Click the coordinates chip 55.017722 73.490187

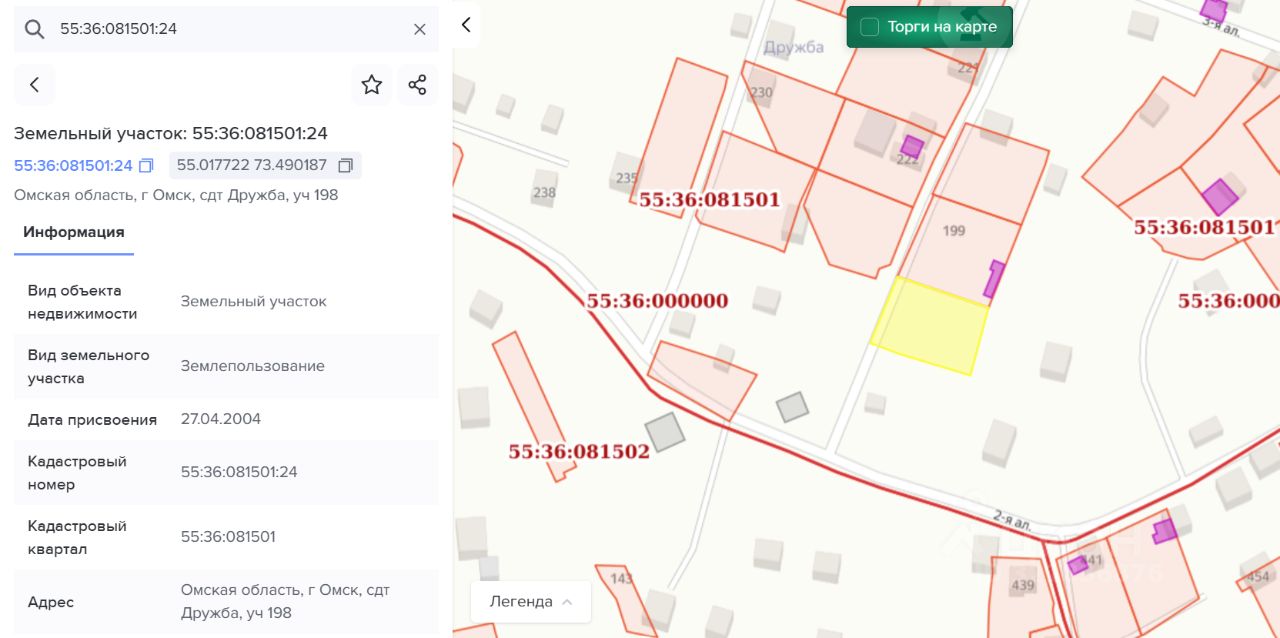(x=265, y=165)
